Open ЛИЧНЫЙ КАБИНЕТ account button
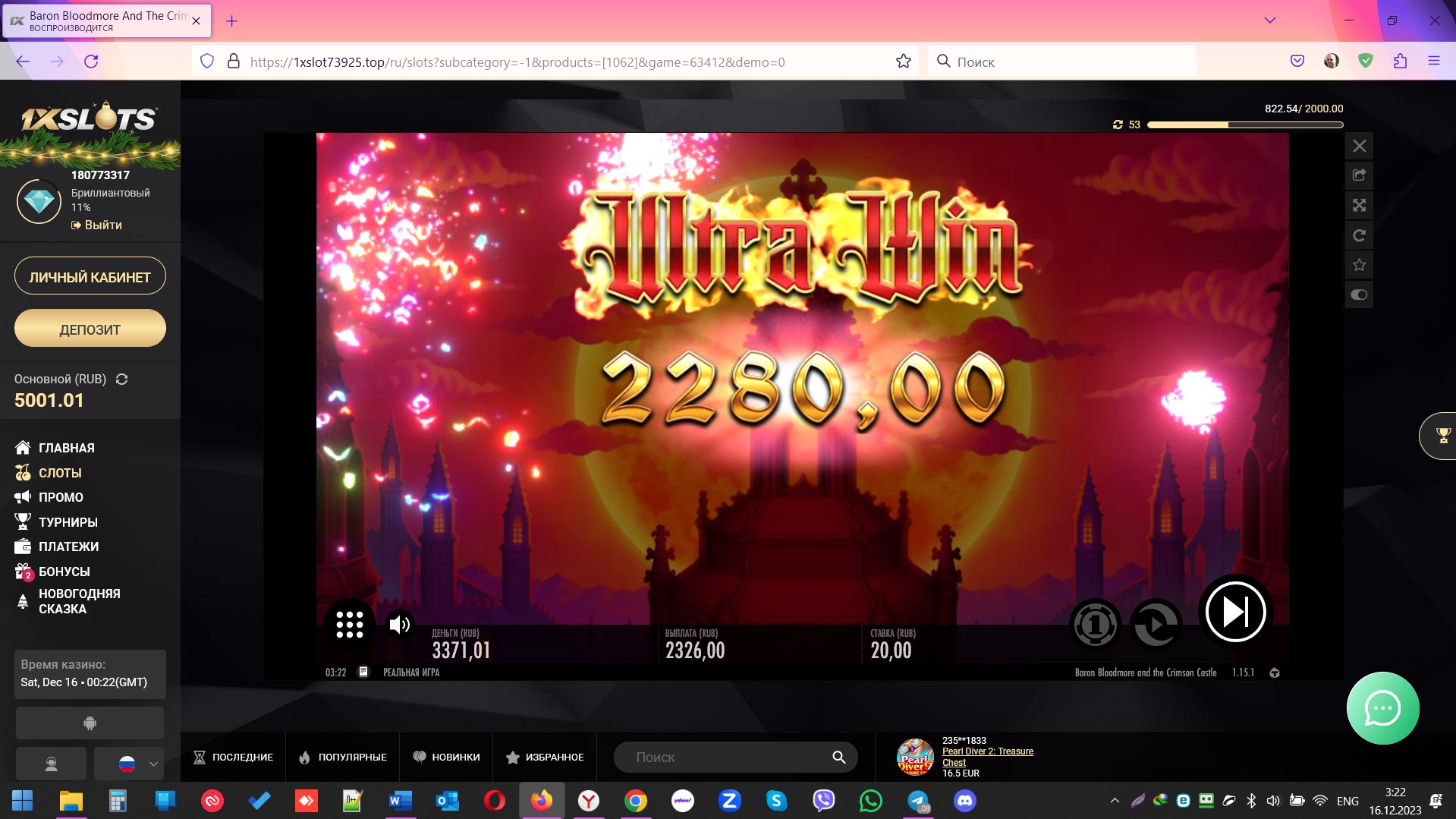This screenshot has width=1456, height=819. [90, 277]
